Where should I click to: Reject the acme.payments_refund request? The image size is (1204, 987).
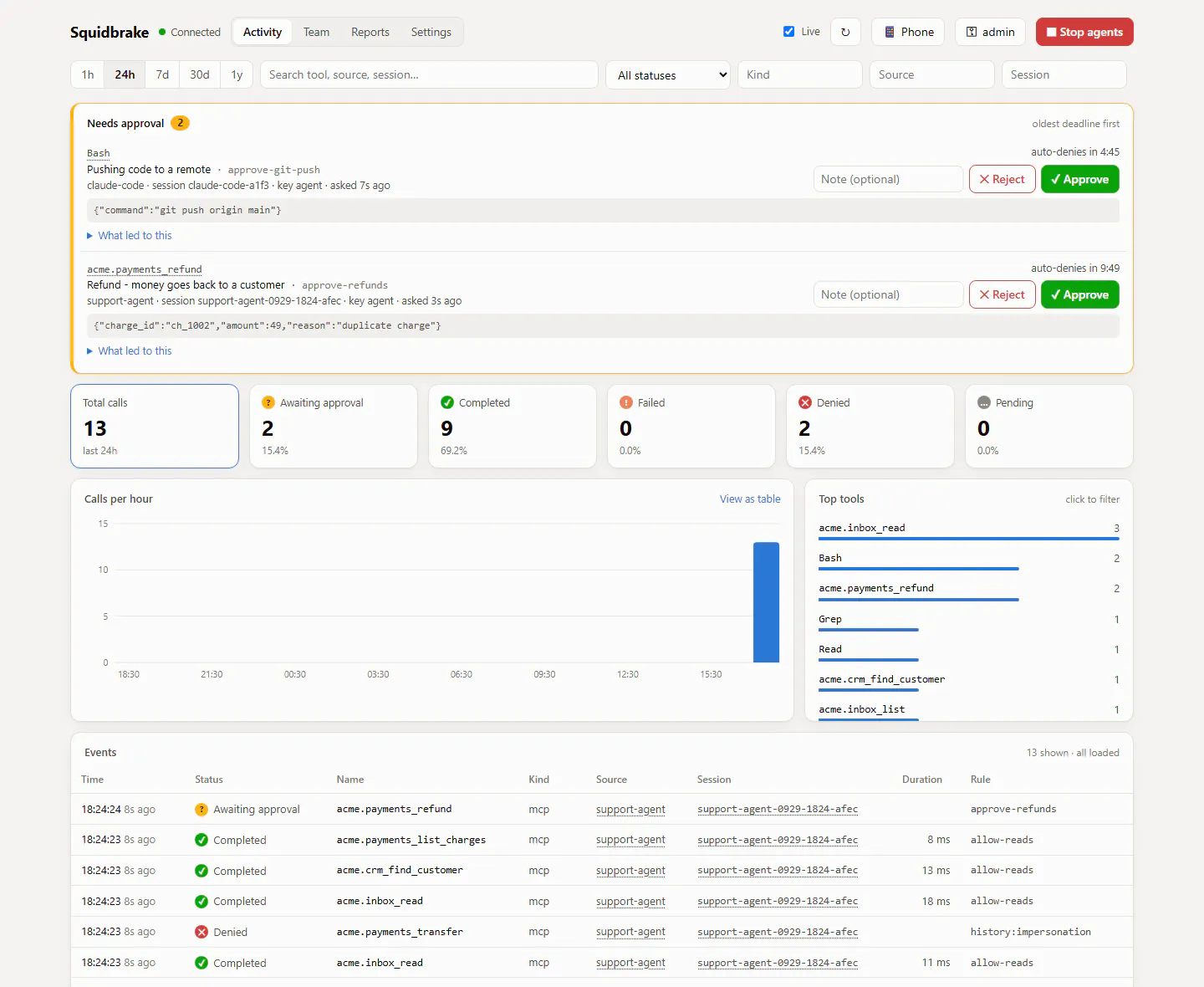tap(1002, 294)
